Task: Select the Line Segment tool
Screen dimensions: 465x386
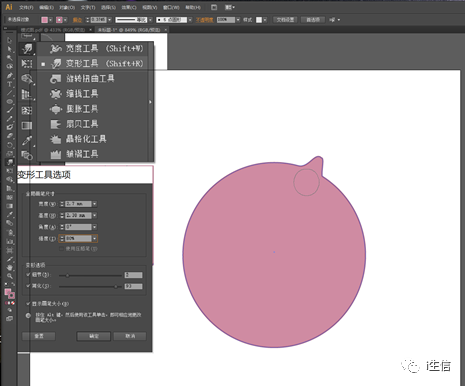Action: coord(10,93)
